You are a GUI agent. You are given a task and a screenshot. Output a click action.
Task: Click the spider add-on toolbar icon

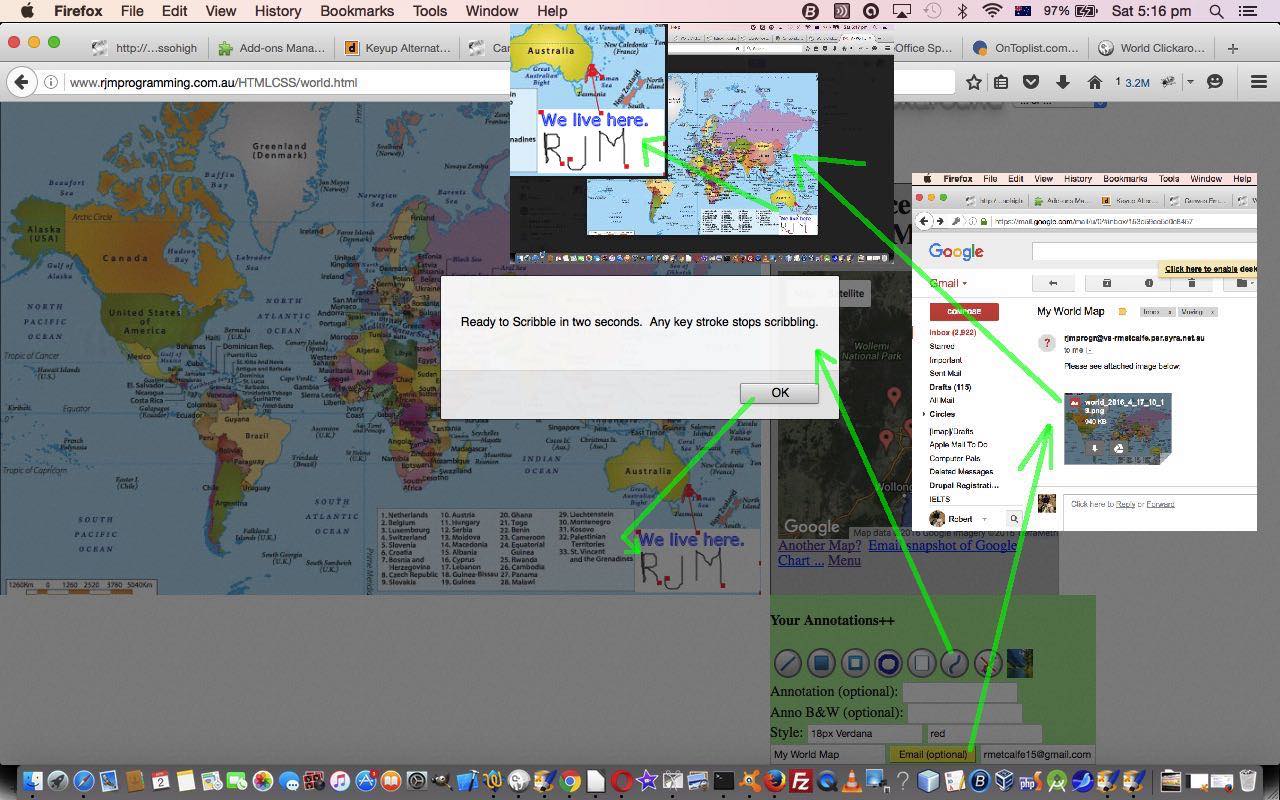click(1166, 82)
